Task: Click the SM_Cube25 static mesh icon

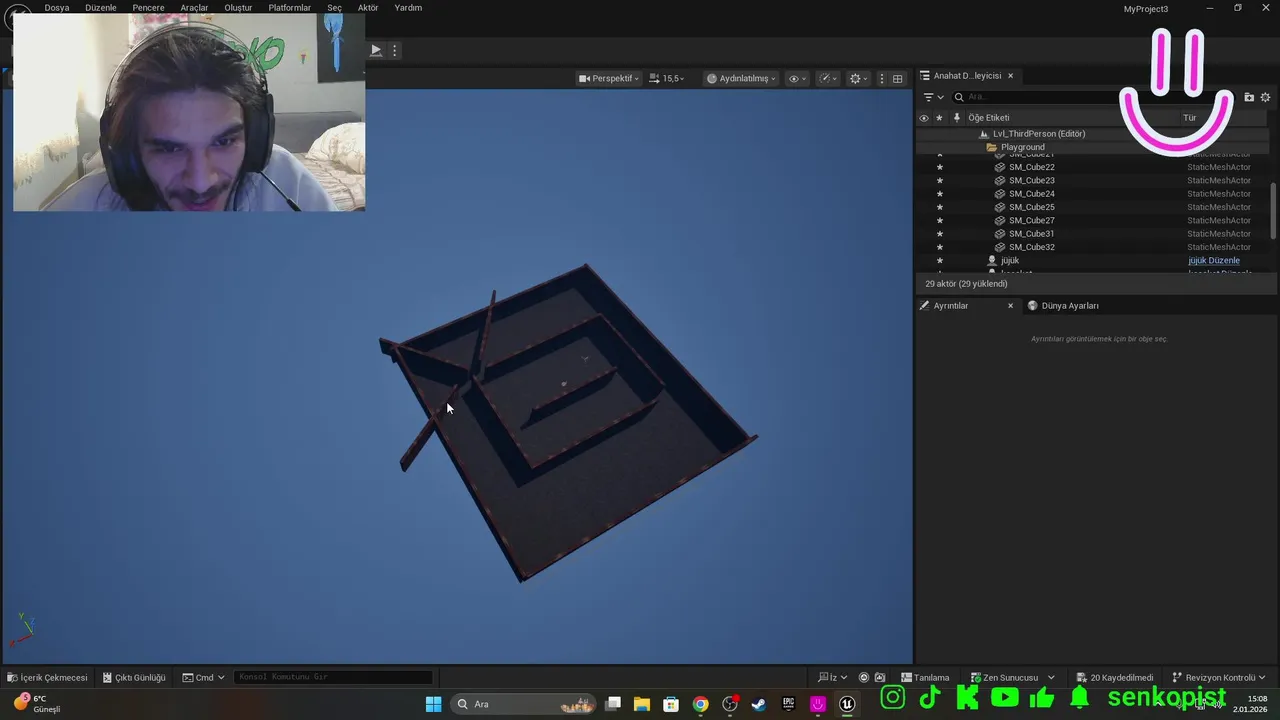Action: pyautogui.click(x=1000, y=207)
